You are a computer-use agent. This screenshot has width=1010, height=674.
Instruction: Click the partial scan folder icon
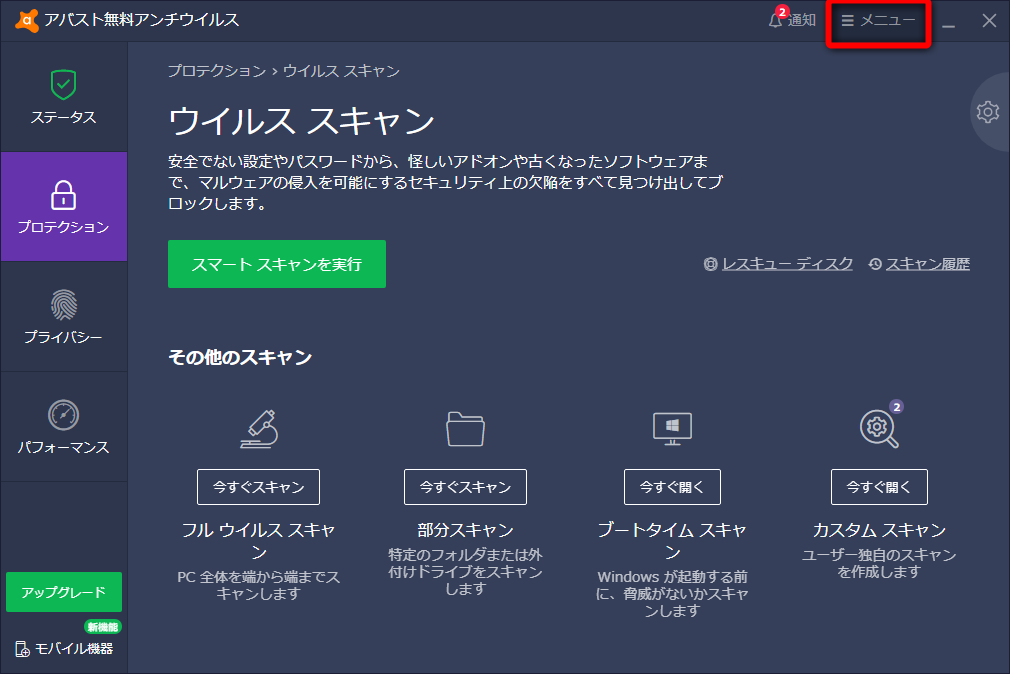point(465,429)
